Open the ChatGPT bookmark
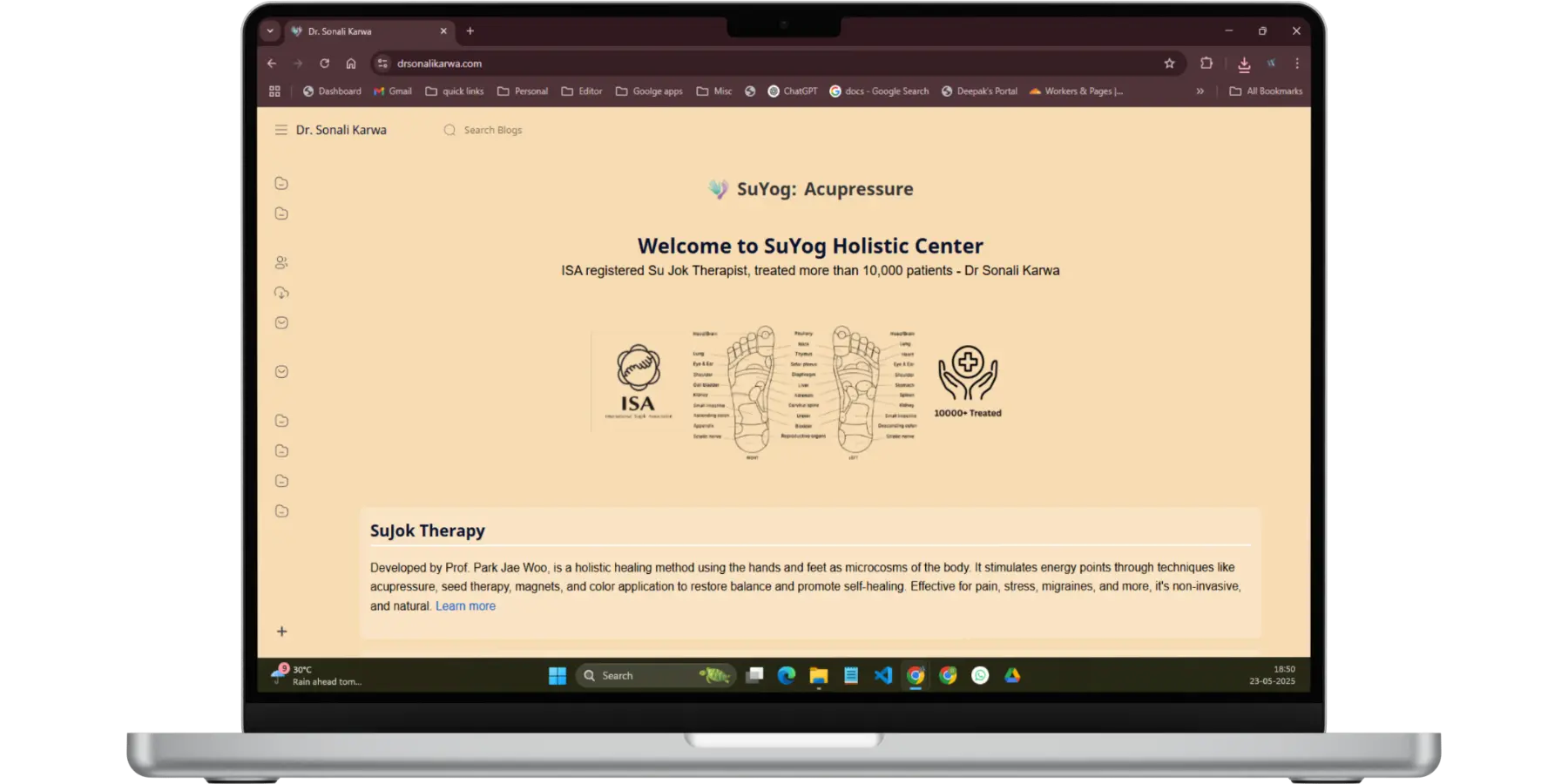 point(792,91)
